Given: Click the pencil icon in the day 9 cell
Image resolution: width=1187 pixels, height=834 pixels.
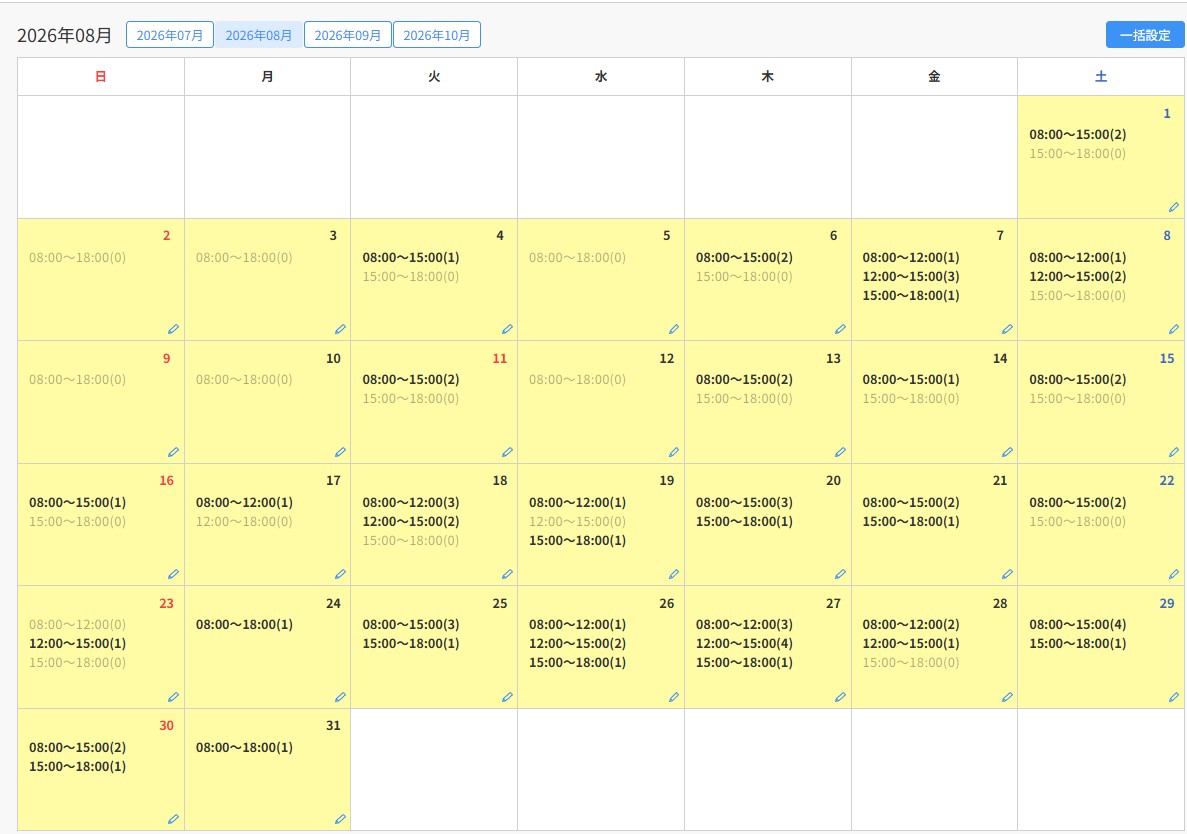Looking at the screenshot, I should pos(173,452).
